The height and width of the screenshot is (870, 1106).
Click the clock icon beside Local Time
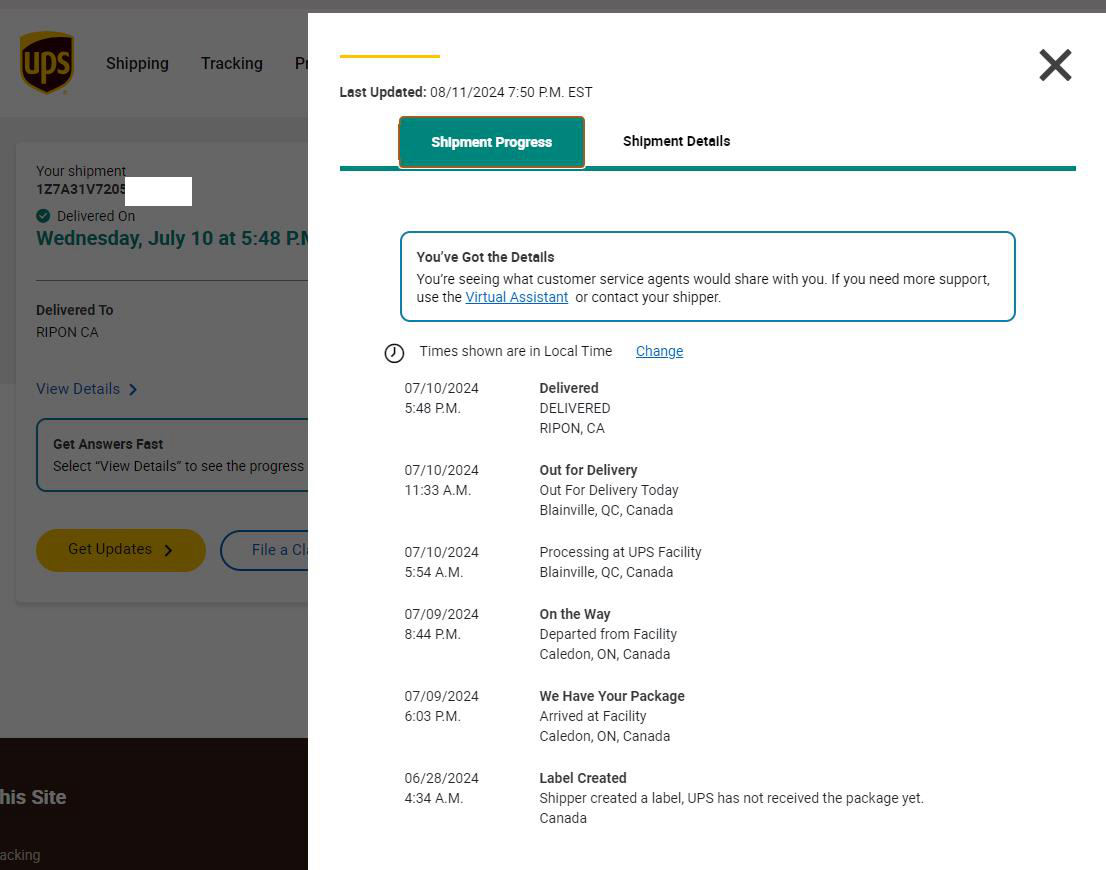(394, 353)
